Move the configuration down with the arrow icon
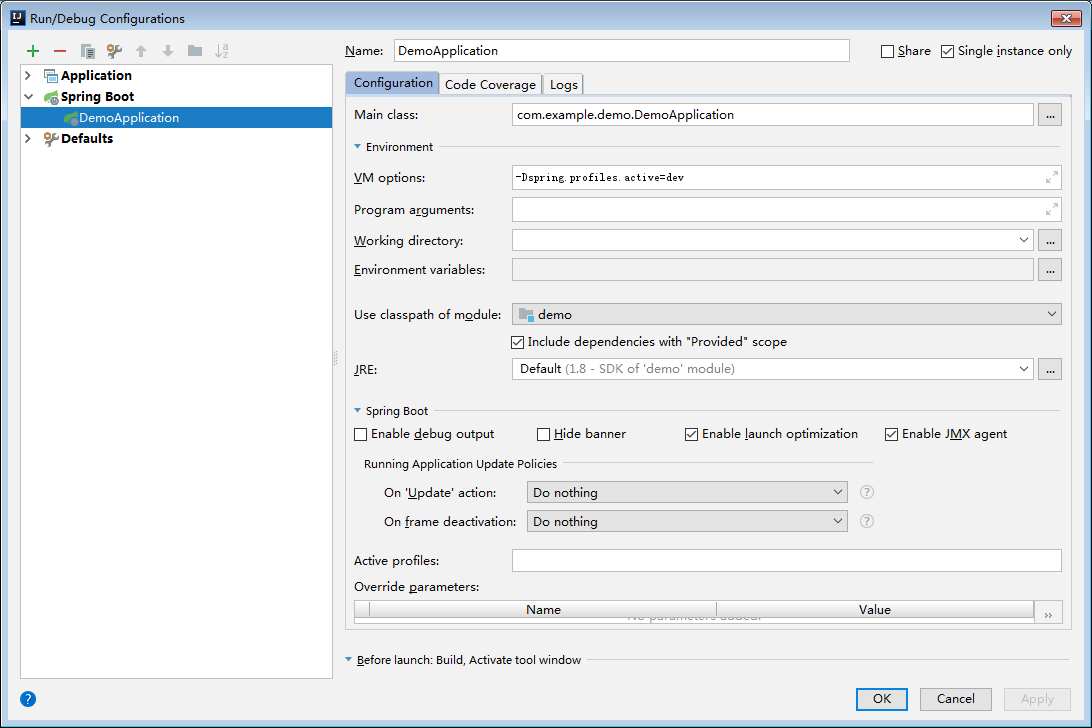The width and height of the screenshot is (1092, 728). (168, 51)
